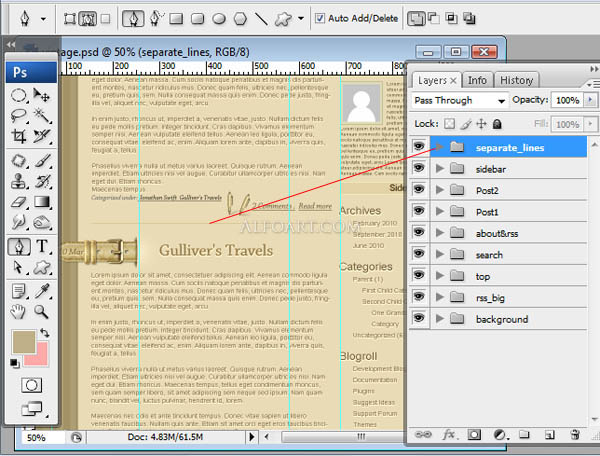Screen dimensions: 600x456
Task: Hide the rss_big group
Action: point(419,296)
